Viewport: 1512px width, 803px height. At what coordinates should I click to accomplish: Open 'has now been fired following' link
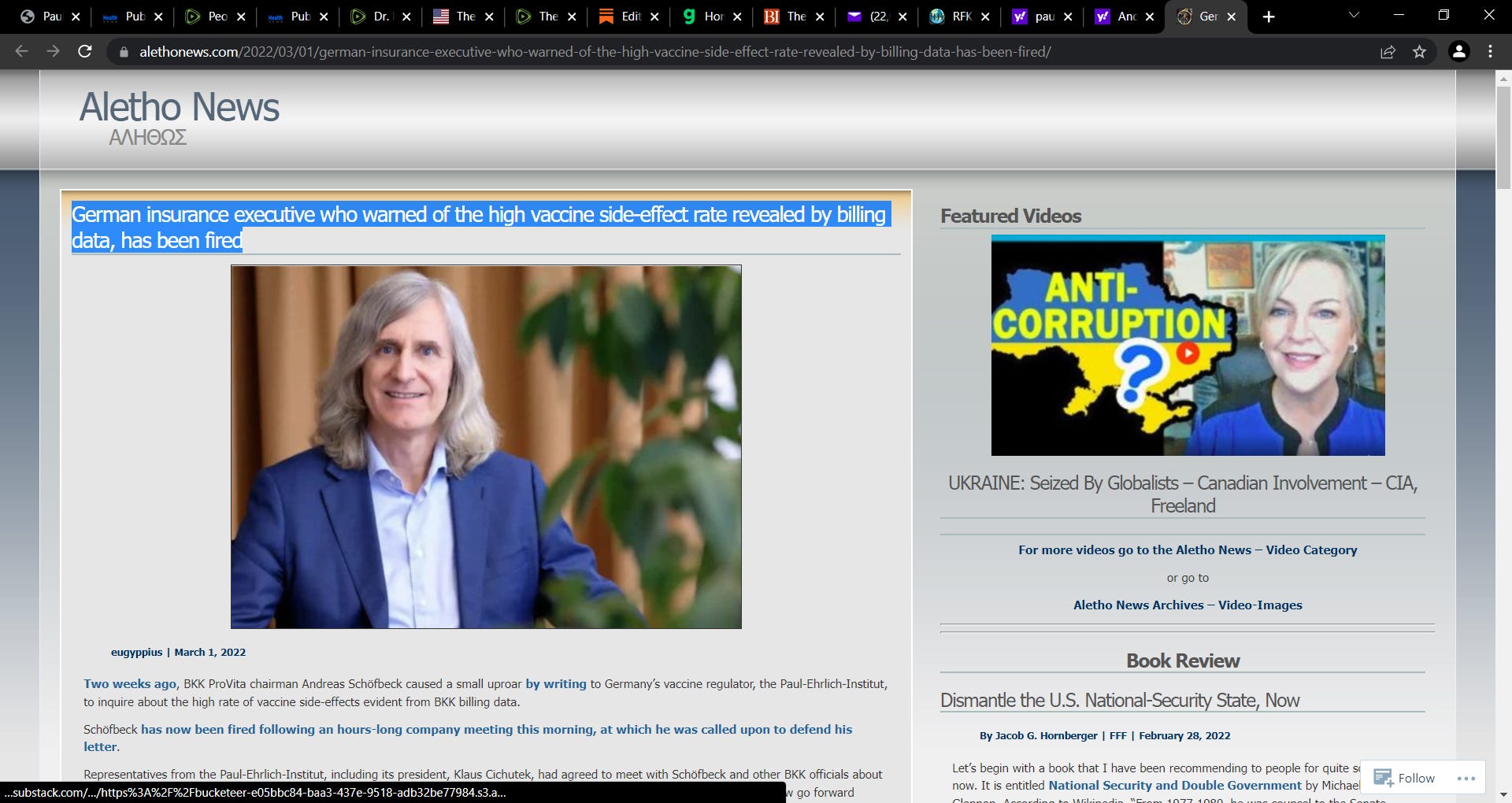(x=468, y=738)
